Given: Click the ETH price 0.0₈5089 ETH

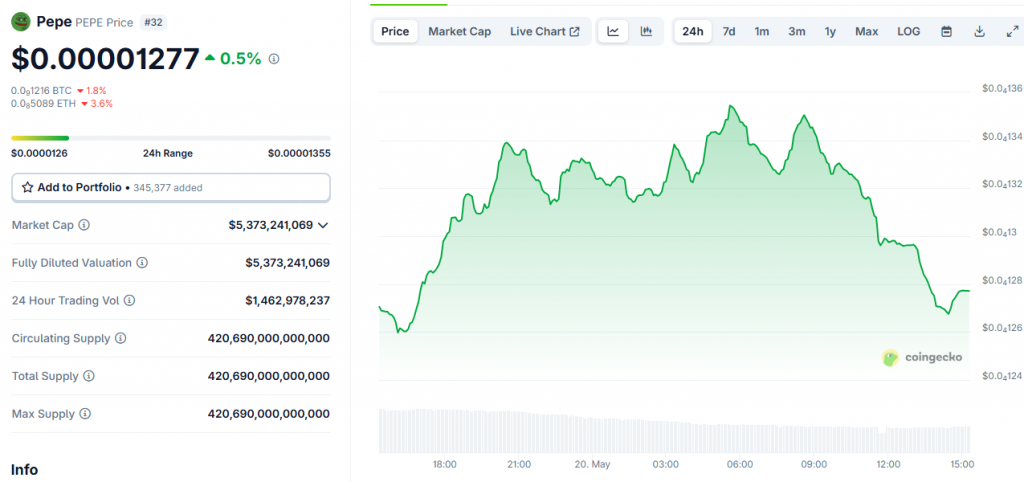Looking at the screenshot, I should (x=43, y=103).
